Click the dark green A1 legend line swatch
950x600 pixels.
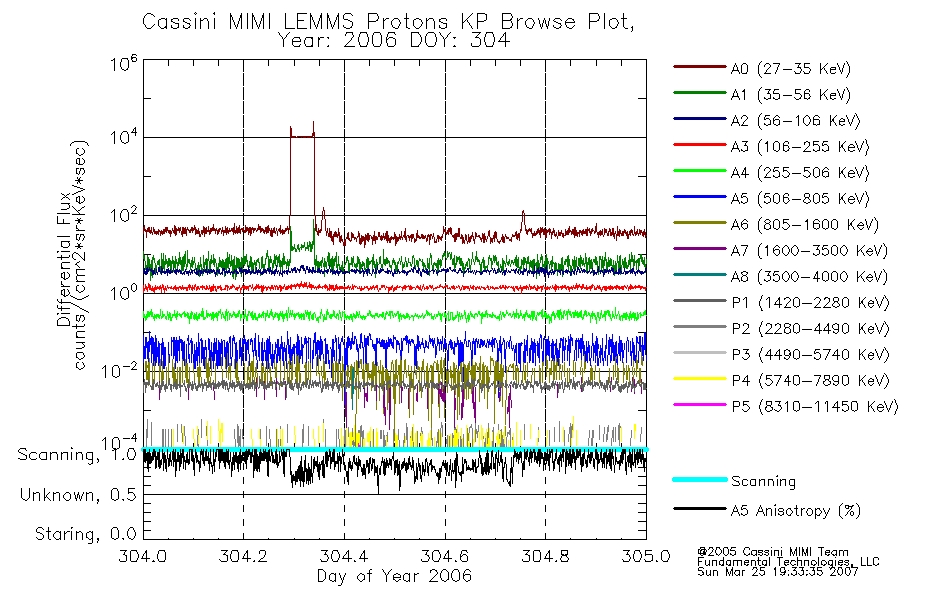coord(699,93)
